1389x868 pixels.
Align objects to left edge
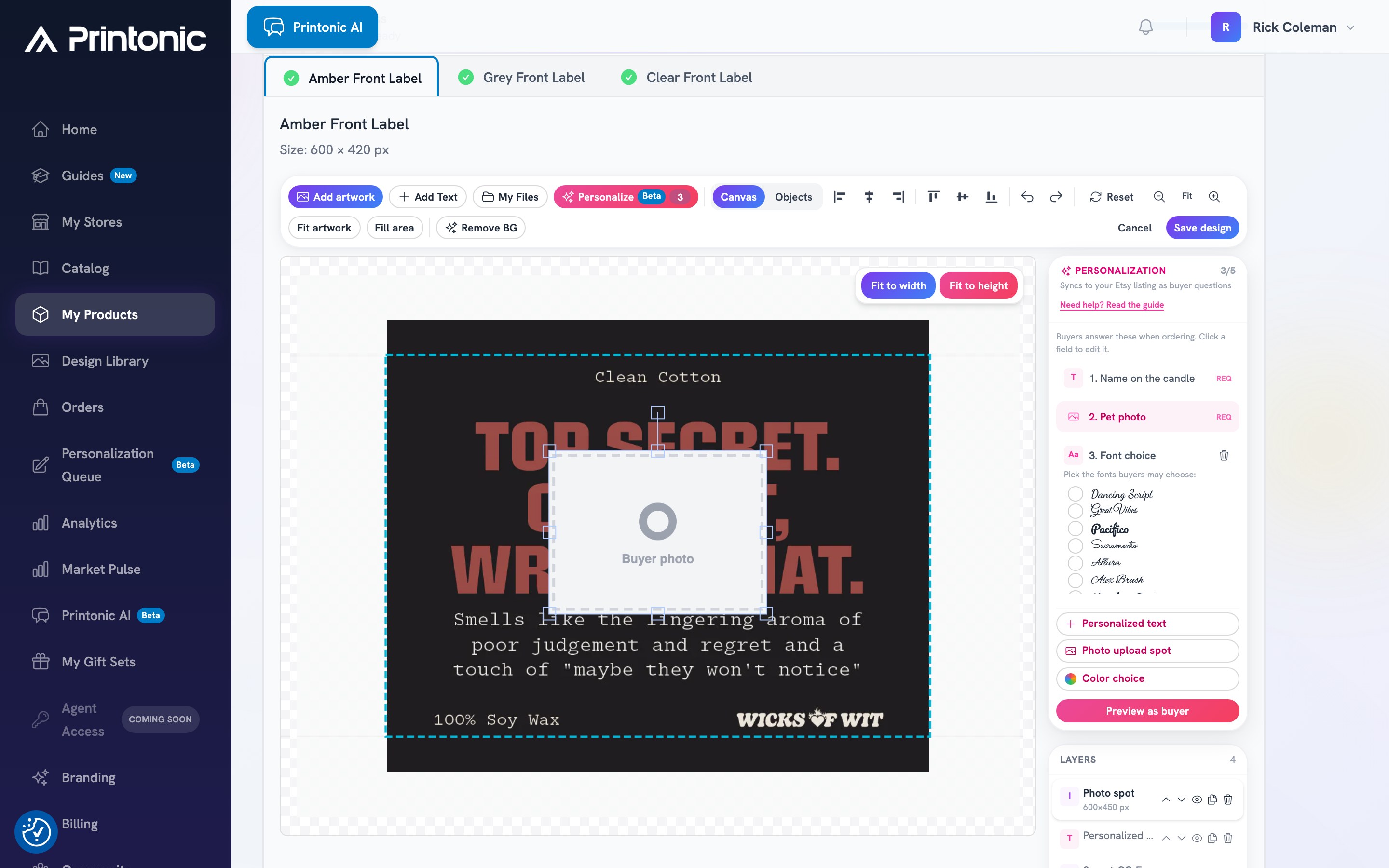839,197
